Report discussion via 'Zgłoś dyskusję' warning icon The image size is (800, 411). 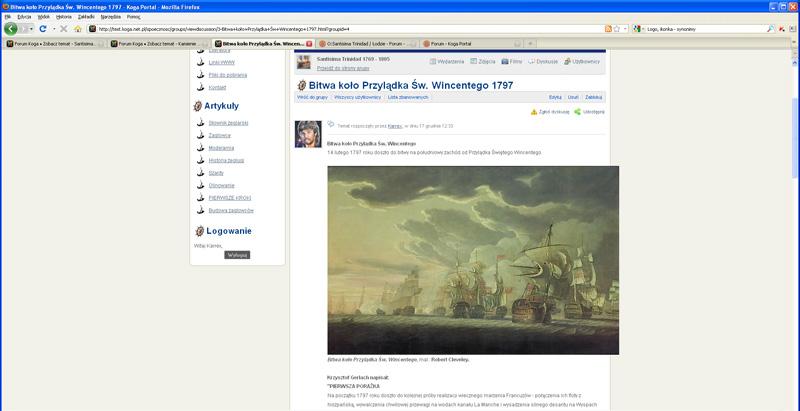(x=534, y=112)
